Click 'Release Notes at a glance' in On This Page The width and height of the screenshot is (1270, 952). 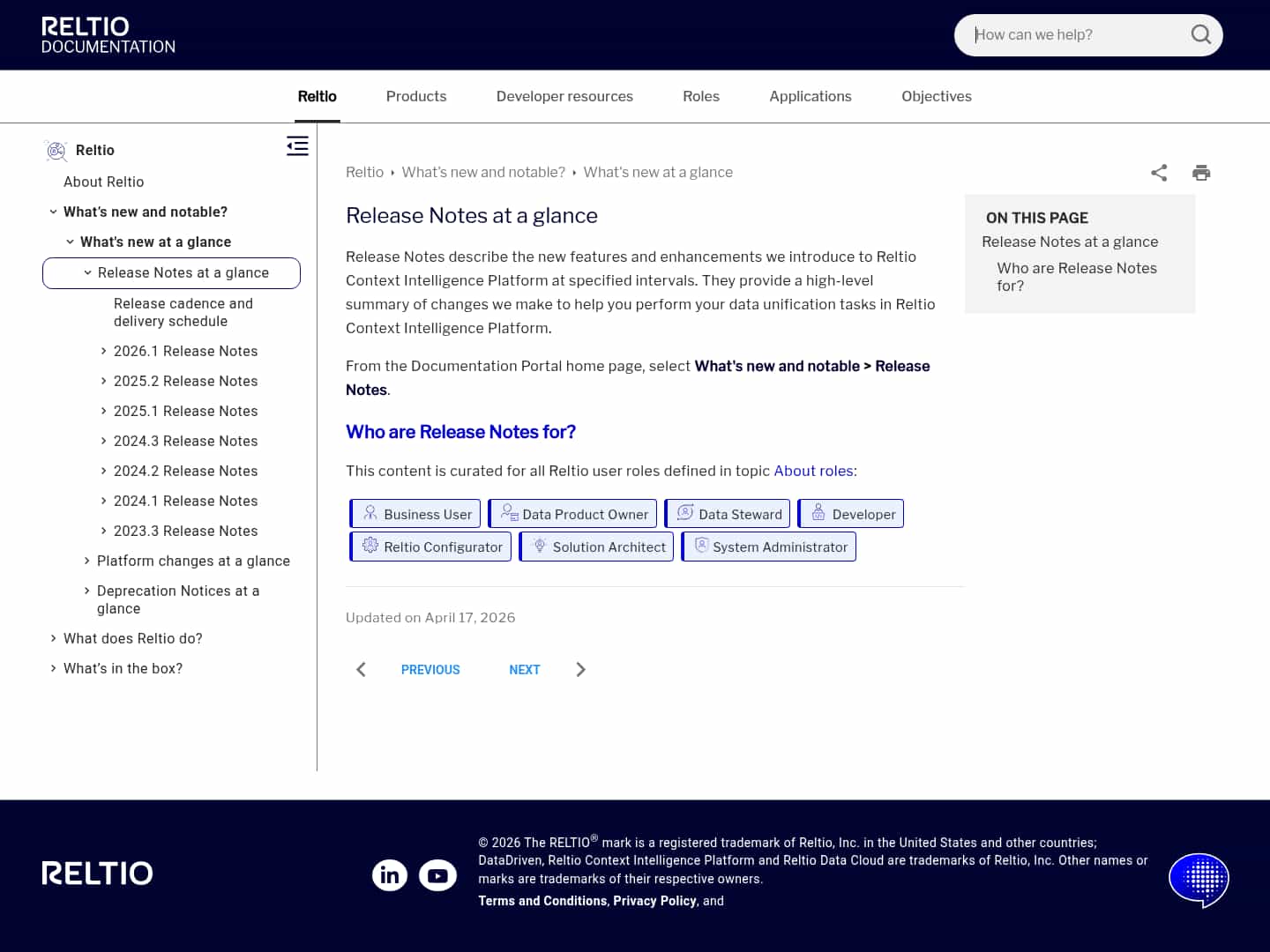(1070, 242)
